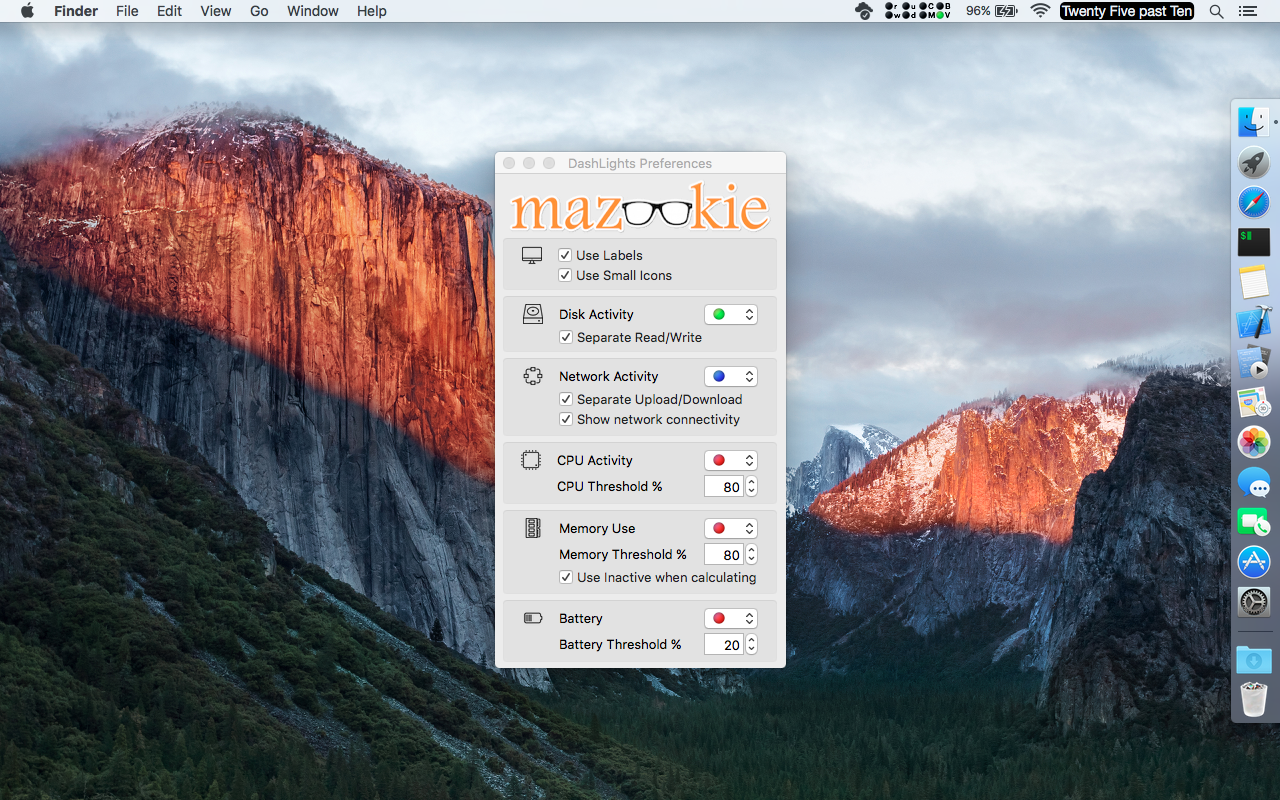Open the Network Activity blue color popup

tap(731, 376)
